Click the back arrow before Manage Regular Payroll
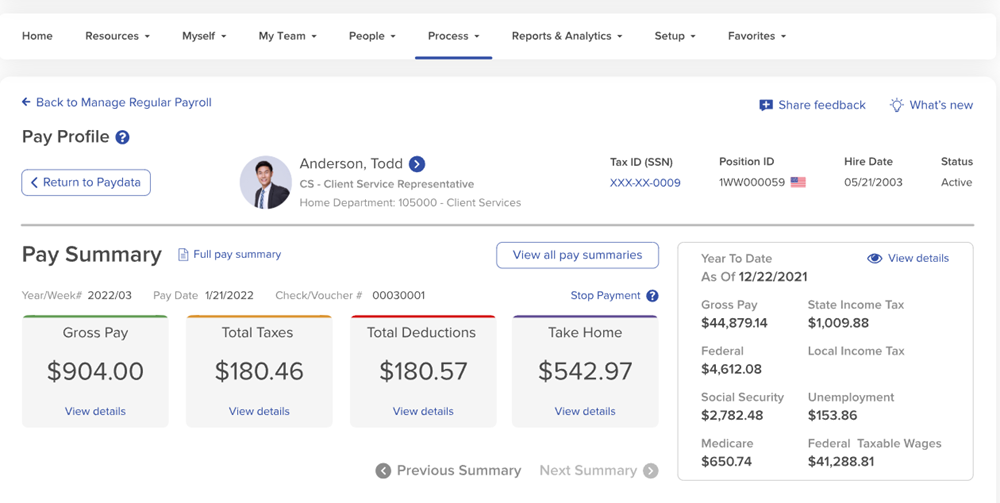Viewport: 1000px width, 503px height. (x=26, y=102)
